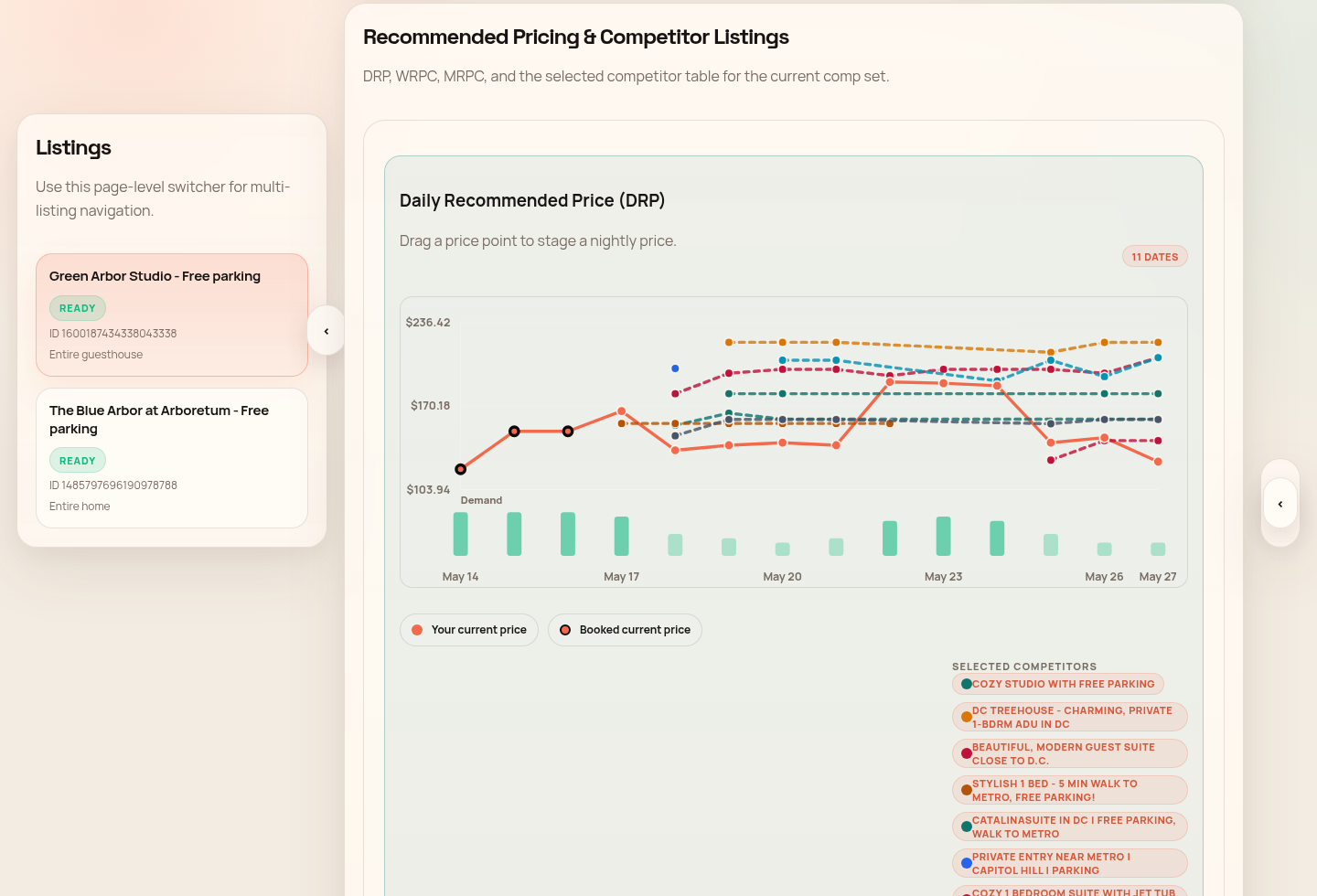Select current price point on May 27
Viewport: 1317px width, 896px height.
1158,462
